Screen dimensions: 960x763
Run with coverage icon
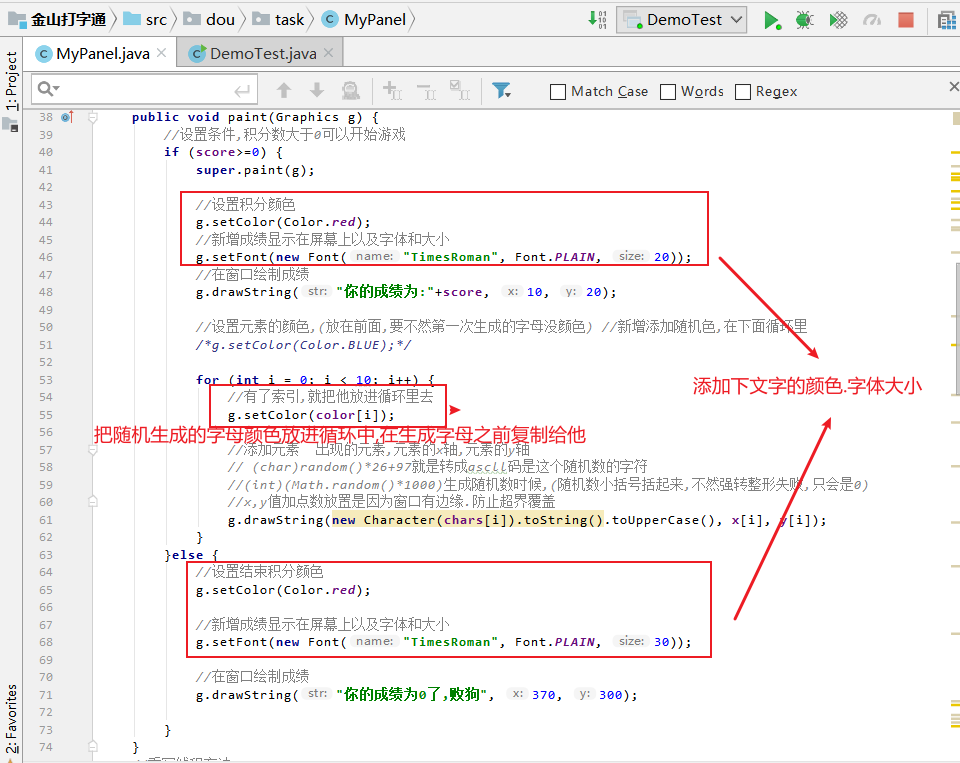tap(838, 20)
